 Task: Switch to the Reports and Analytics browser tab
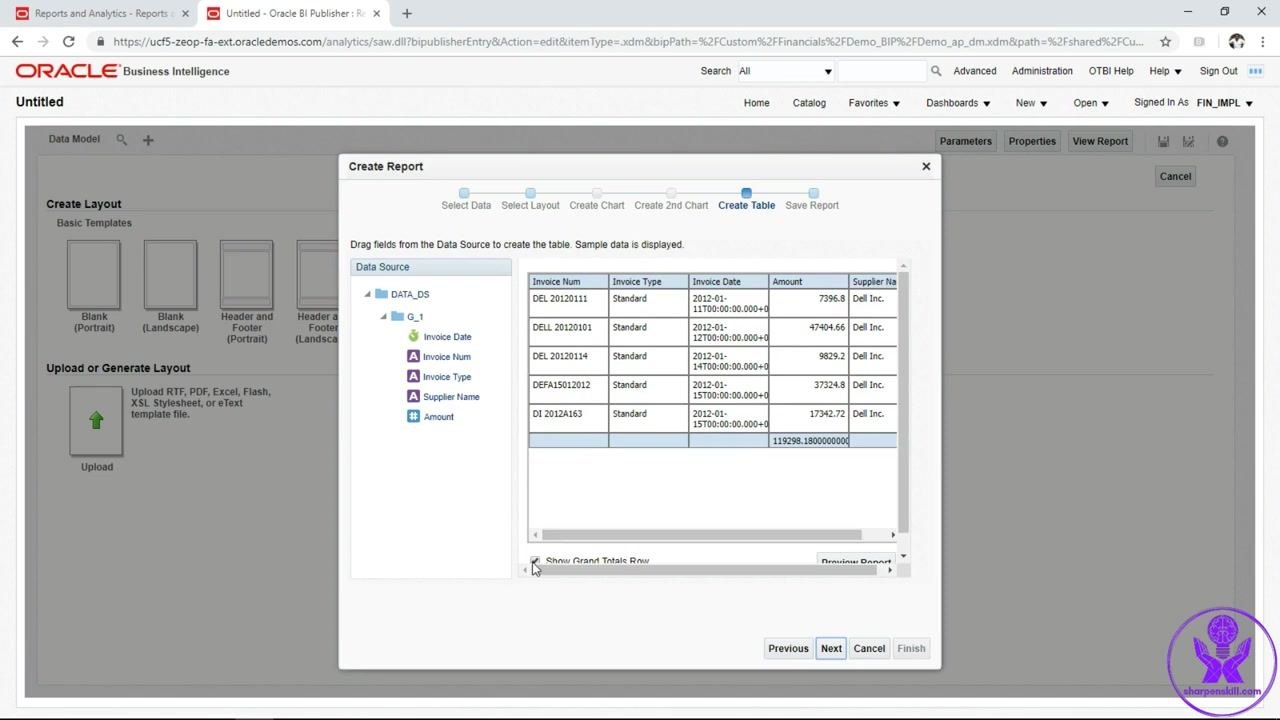click(101, 14)
